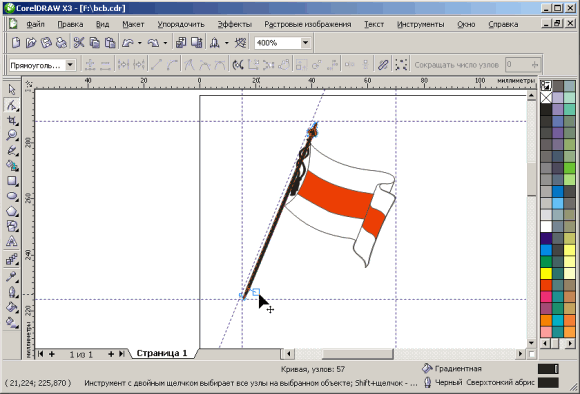
Task: Click the Undo arrow icon
Action: tap(128, 43)
